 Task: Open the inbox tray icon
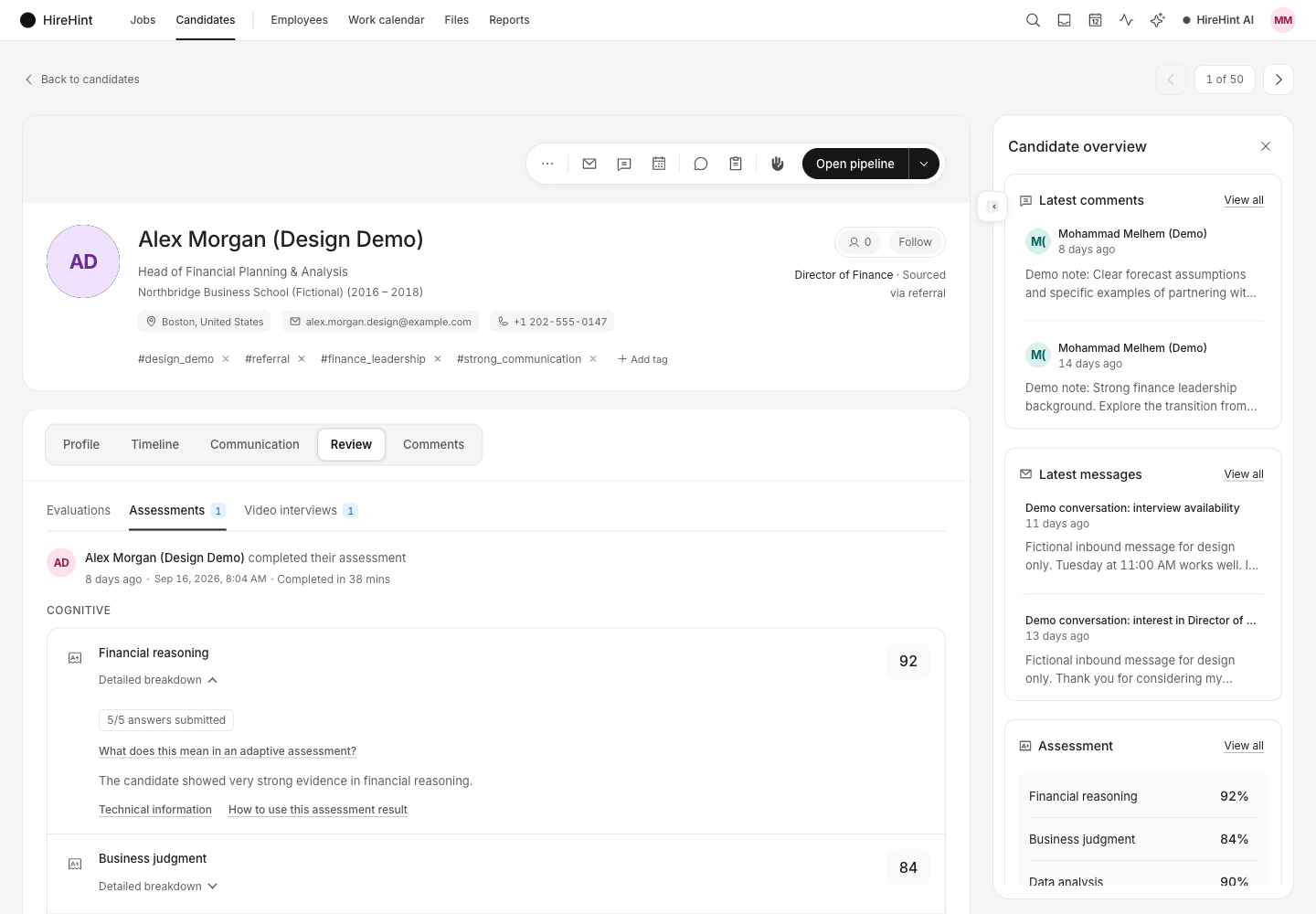pyautogui.click(x=1064, y=20)
